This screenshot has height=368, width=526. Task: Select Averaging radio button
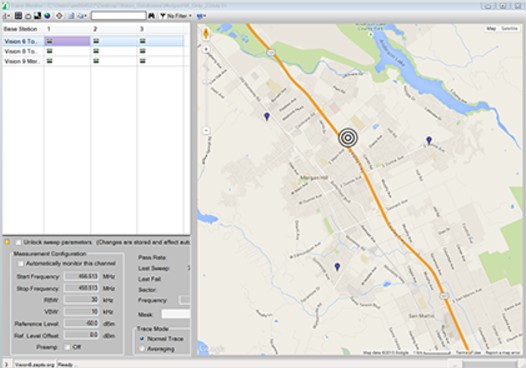coord(142,349)
